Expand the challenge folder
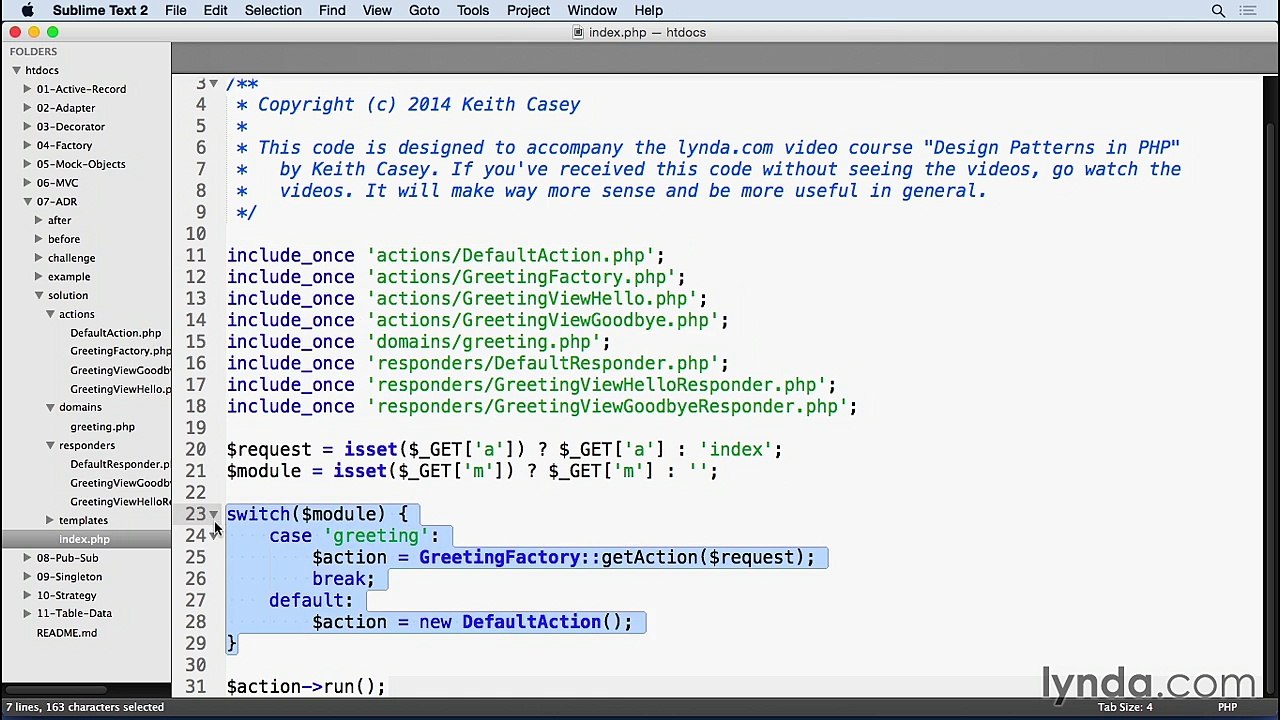The width and height of the screenshot is (1280, 720). (x=39, y=258)
